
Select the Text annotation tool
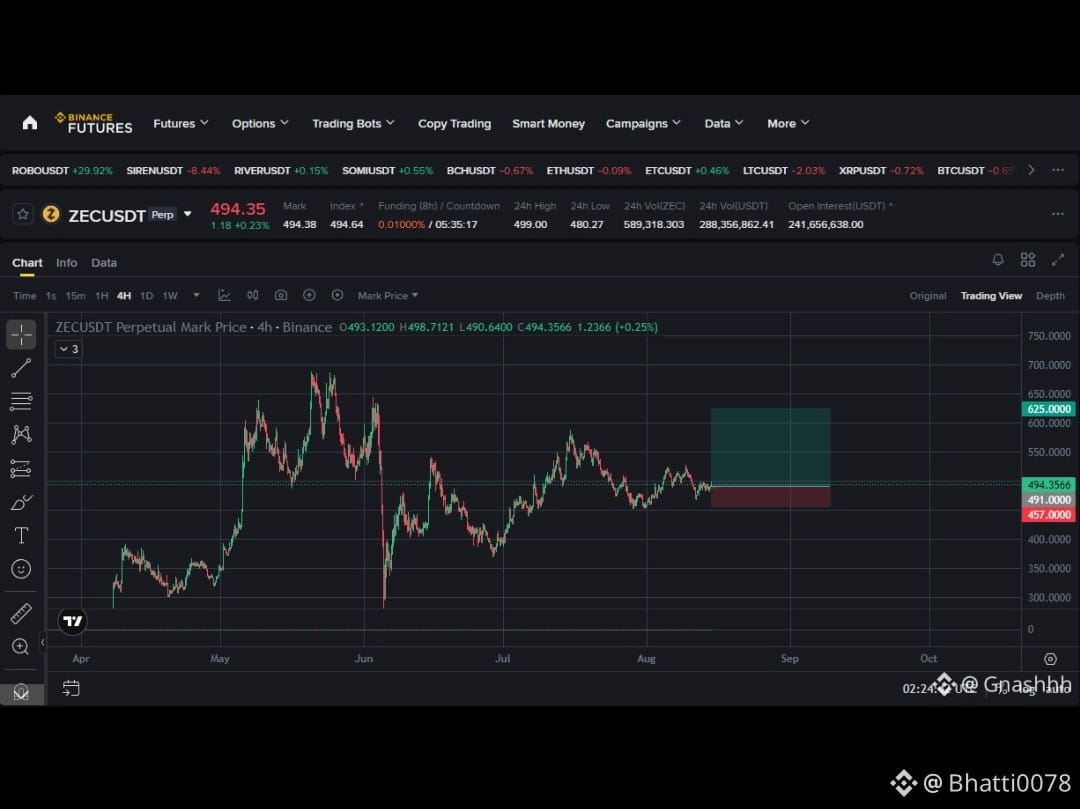click(21, 536)
